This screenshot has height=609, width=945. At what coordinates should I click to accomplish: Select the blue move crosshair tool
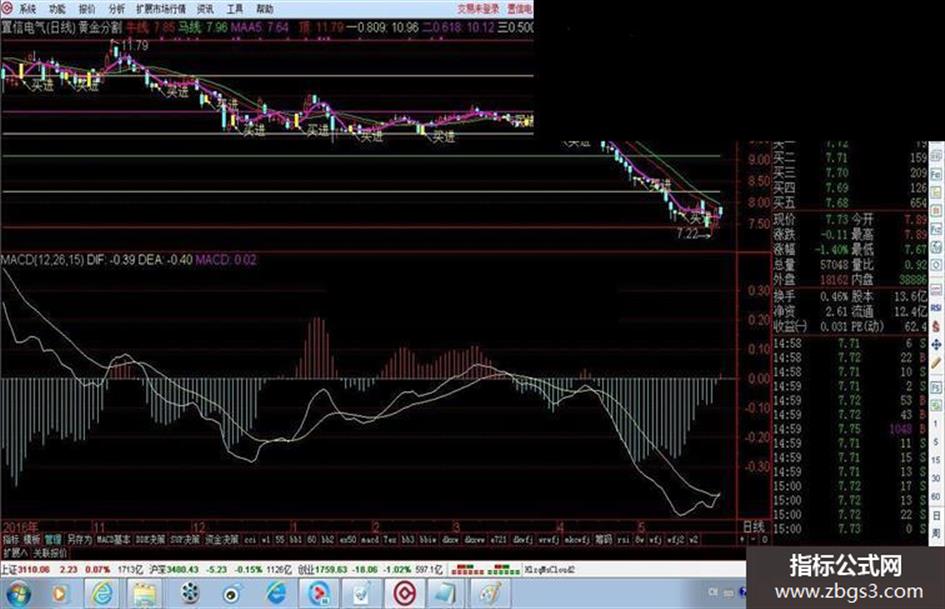(937, 345)
